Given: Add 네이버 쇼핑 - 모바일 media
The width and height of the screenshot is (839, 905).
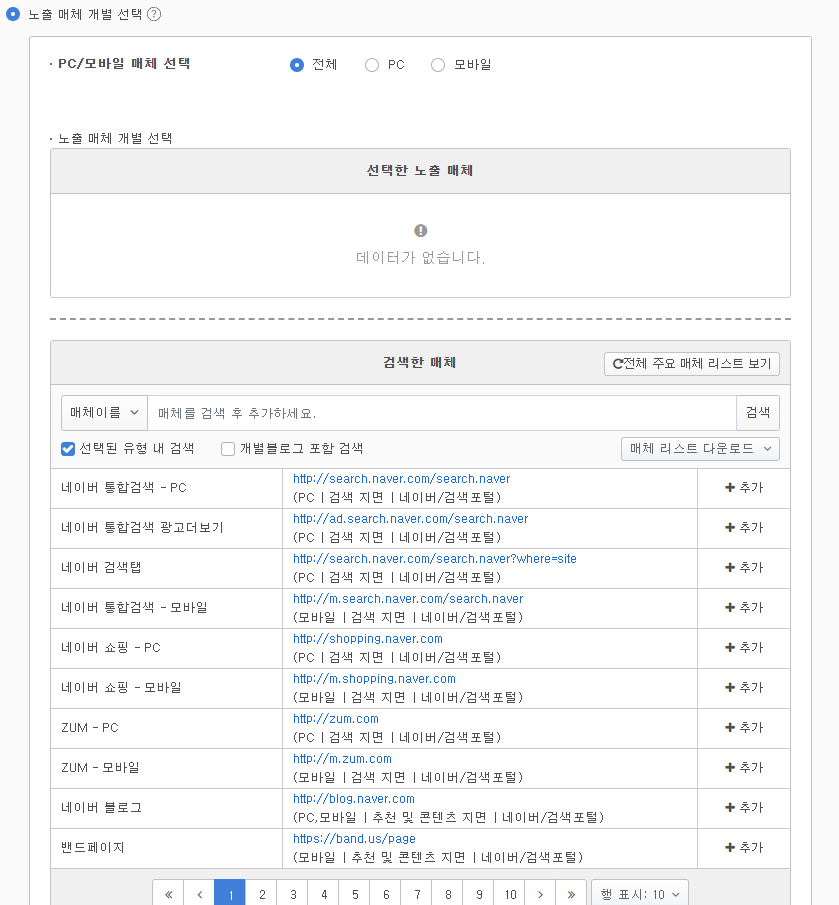Looking at the screenshot, I should click(744, 687).
